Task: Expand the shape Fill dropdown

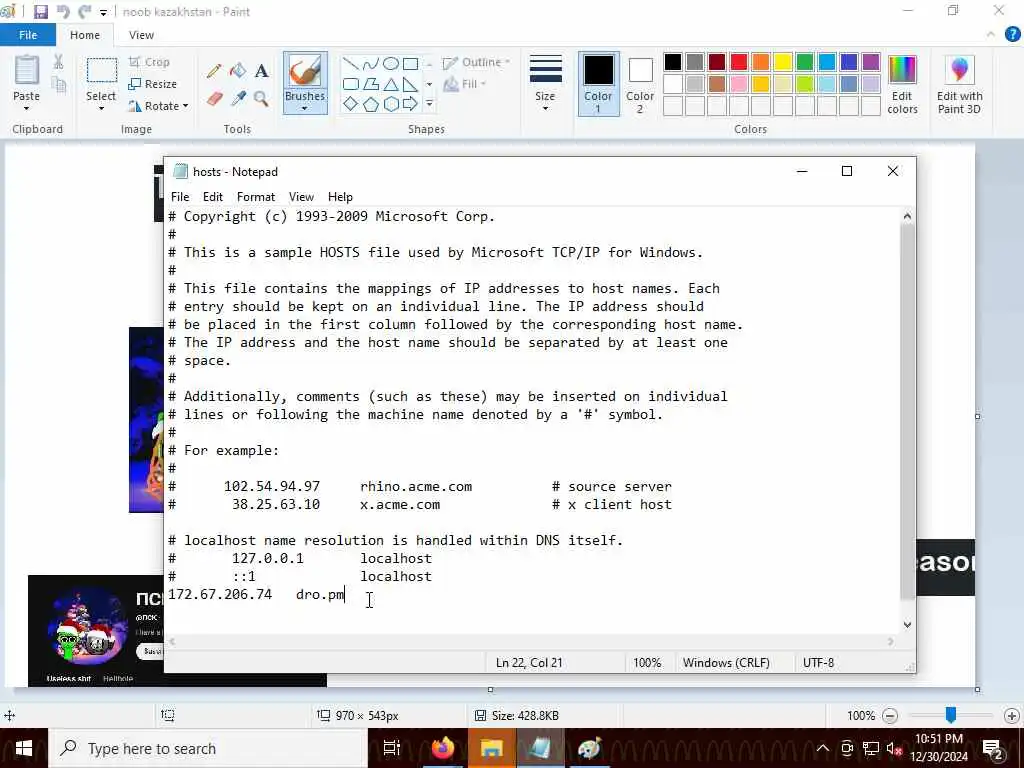Action: pos(483,84)
